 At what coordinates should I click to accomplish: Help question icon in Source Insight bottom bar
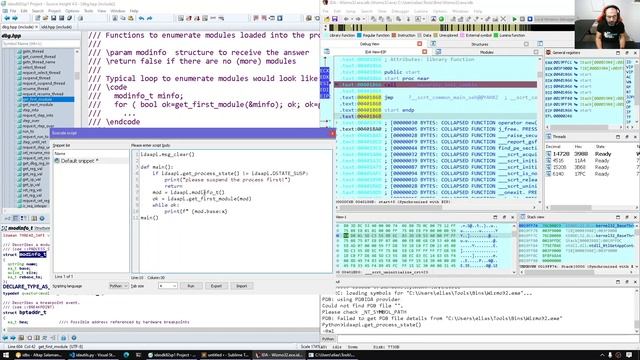[x=74, y=338]
